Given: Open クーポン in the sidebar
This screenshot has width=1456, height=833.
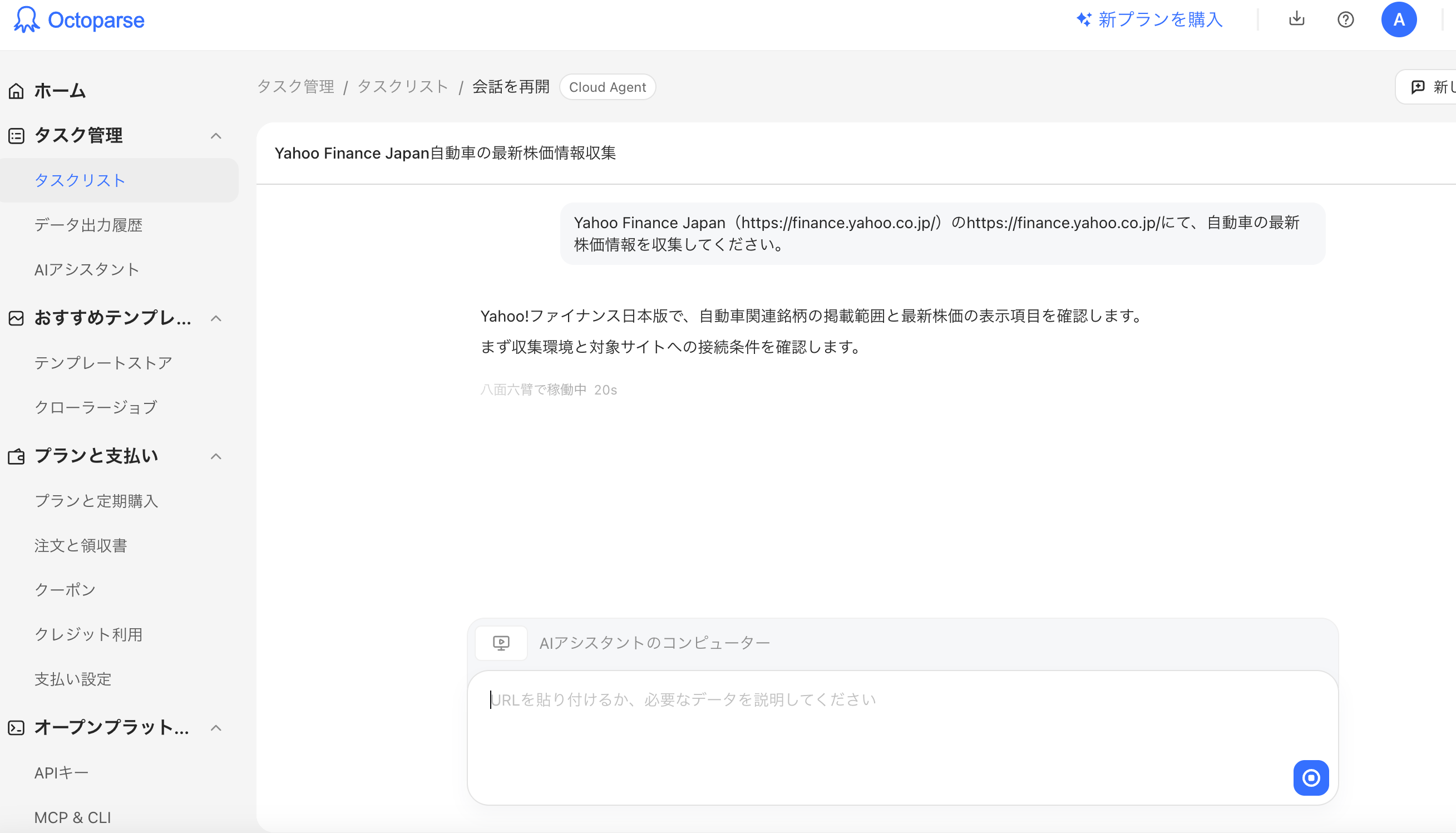Looking at the screenshot, I should click(65, 590).
